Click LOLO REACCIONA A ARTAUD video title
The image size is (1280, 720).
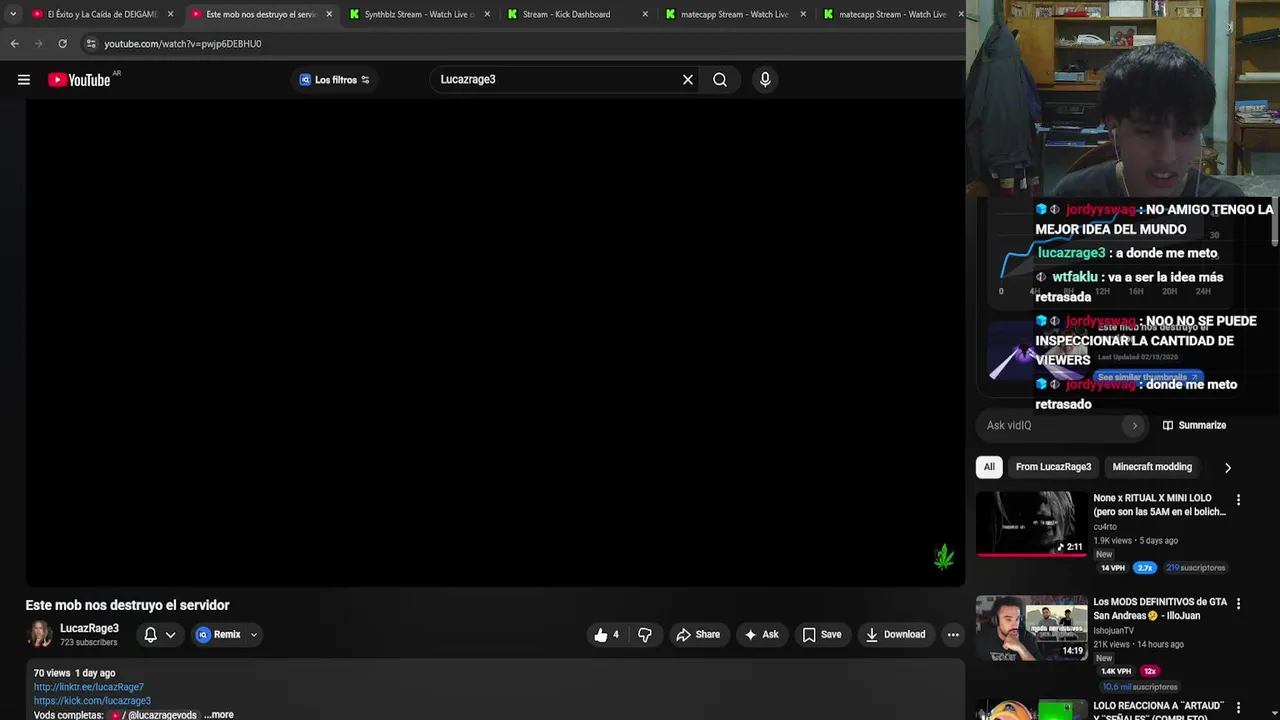(x=1160, y=712)
